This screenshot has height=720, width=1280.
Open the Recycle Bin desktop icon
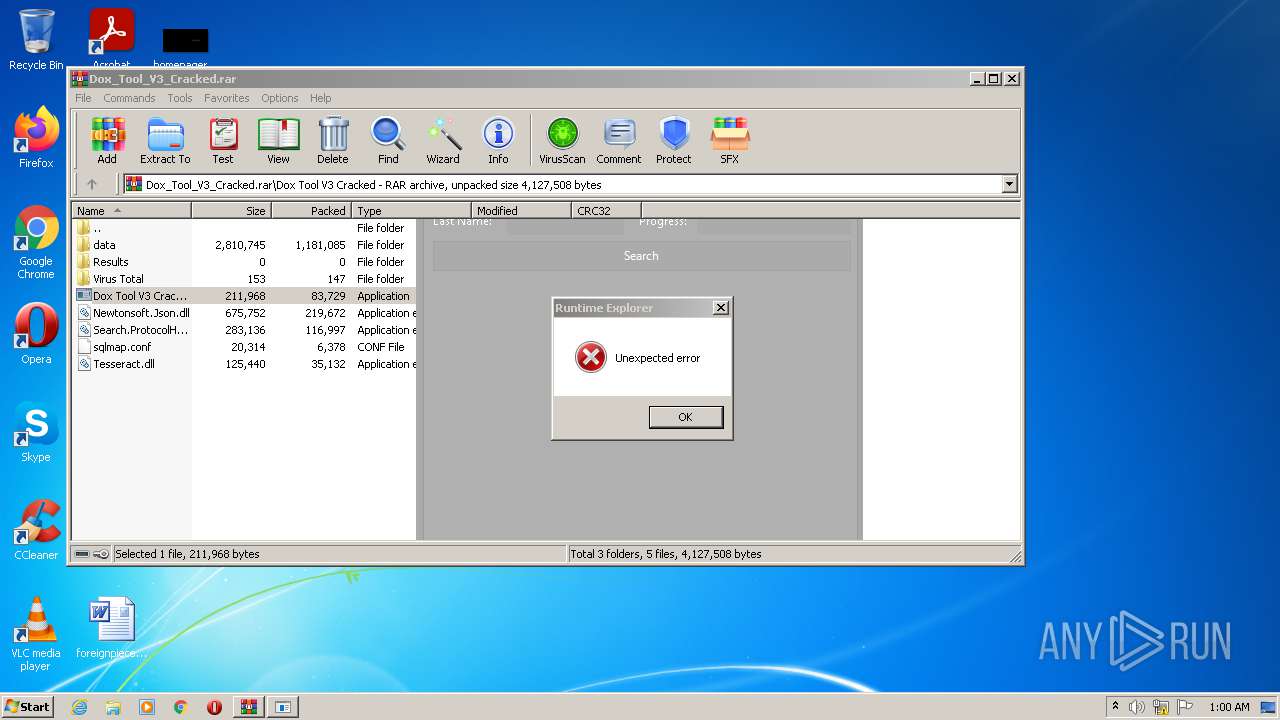tap(36, 40)
